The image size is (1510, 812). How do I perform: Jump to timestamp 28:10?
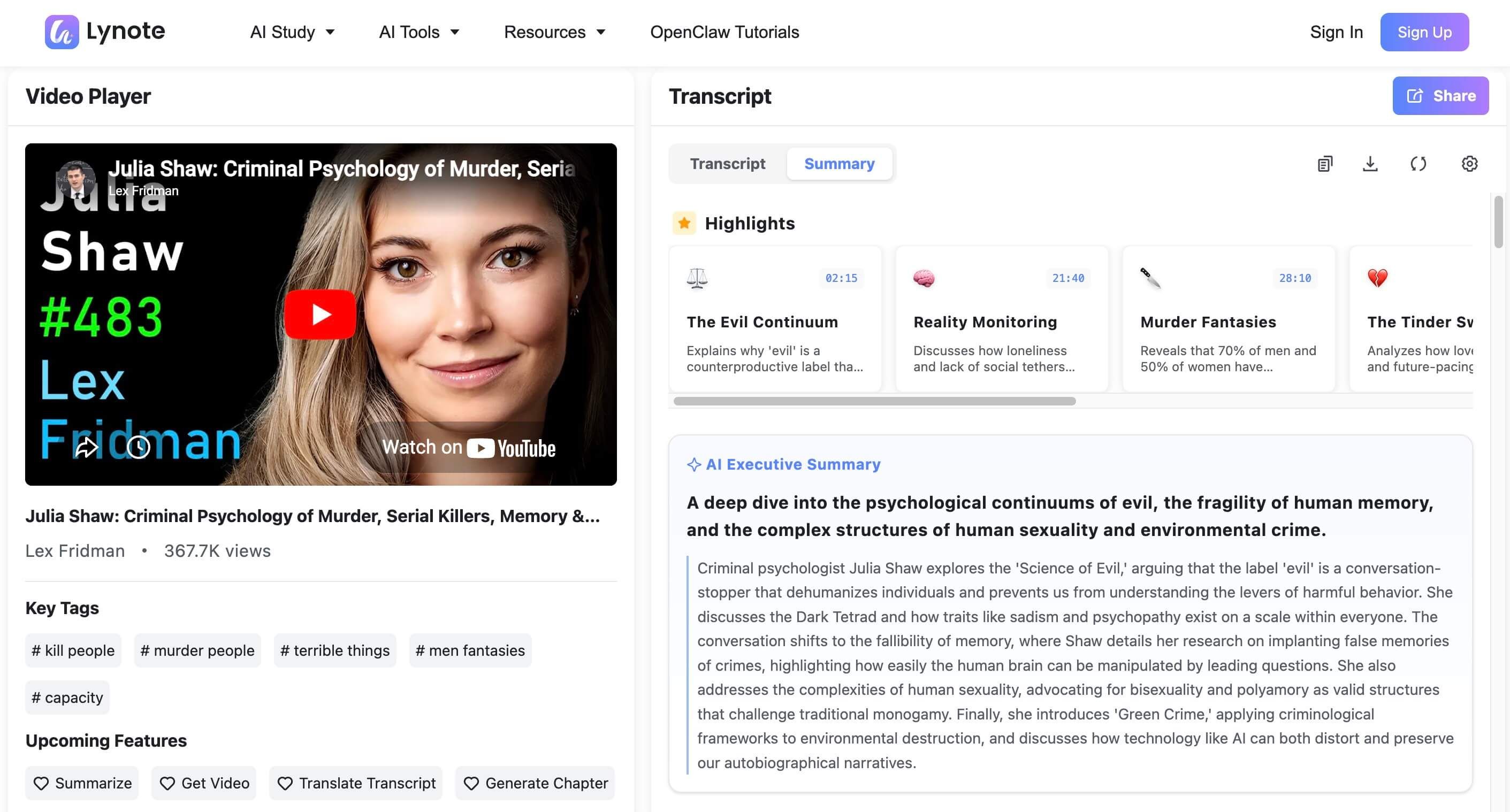pyautogui.click(x=1295, y=278)
